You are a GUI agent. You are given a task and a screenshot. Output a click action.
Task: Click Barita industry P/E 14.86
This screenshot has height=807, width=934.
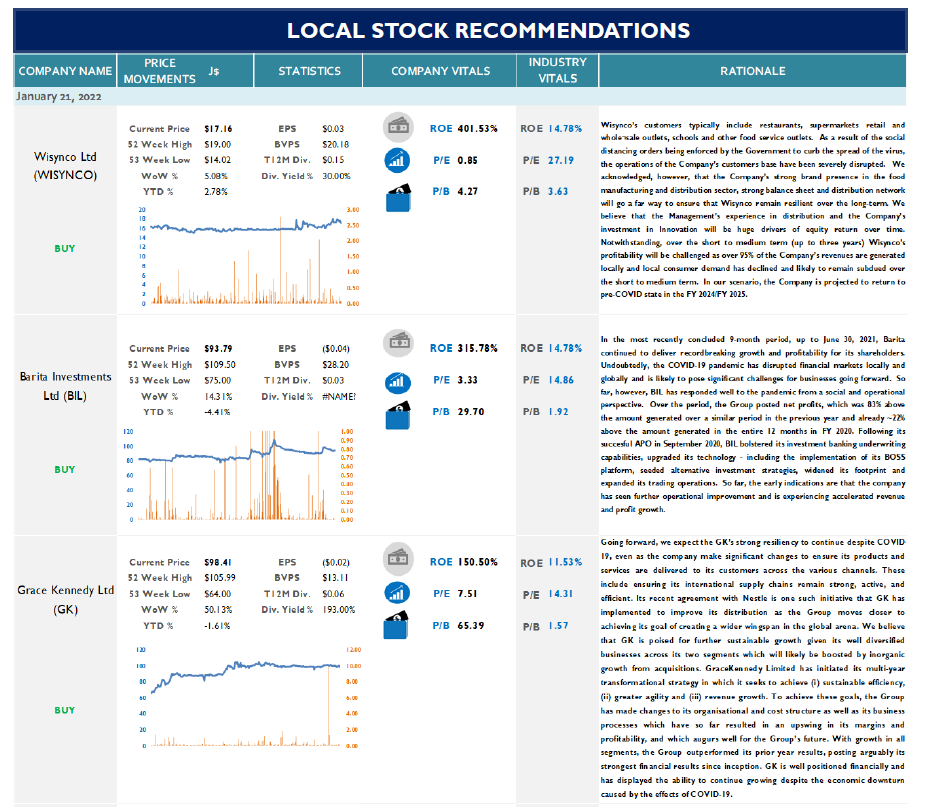(x=561, y=380)
